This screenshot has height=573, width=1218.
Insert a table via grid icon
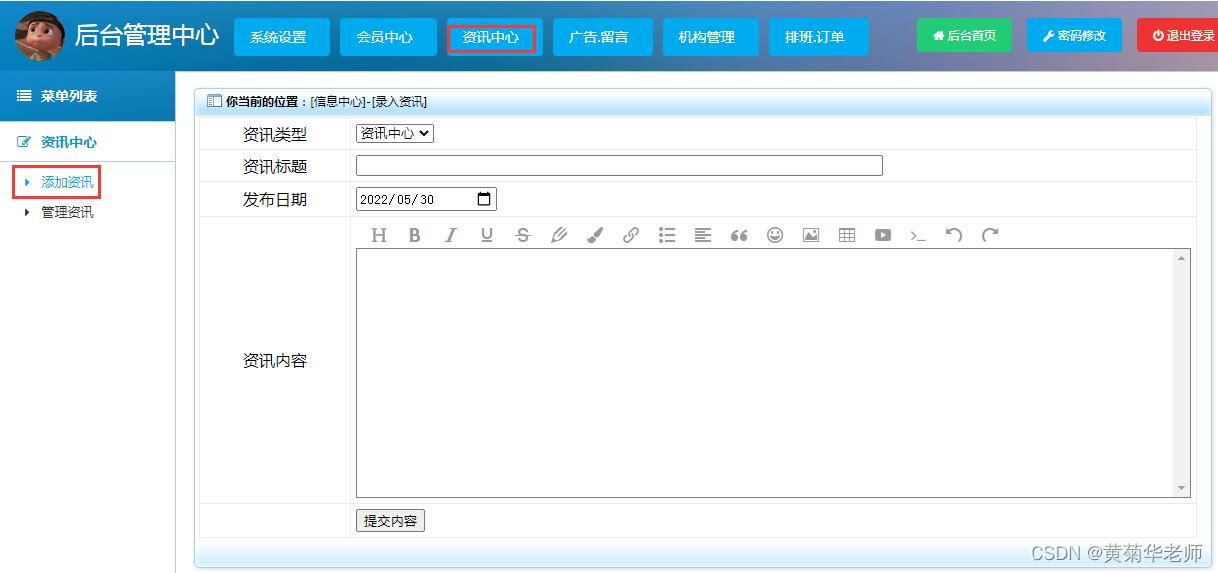847,235
